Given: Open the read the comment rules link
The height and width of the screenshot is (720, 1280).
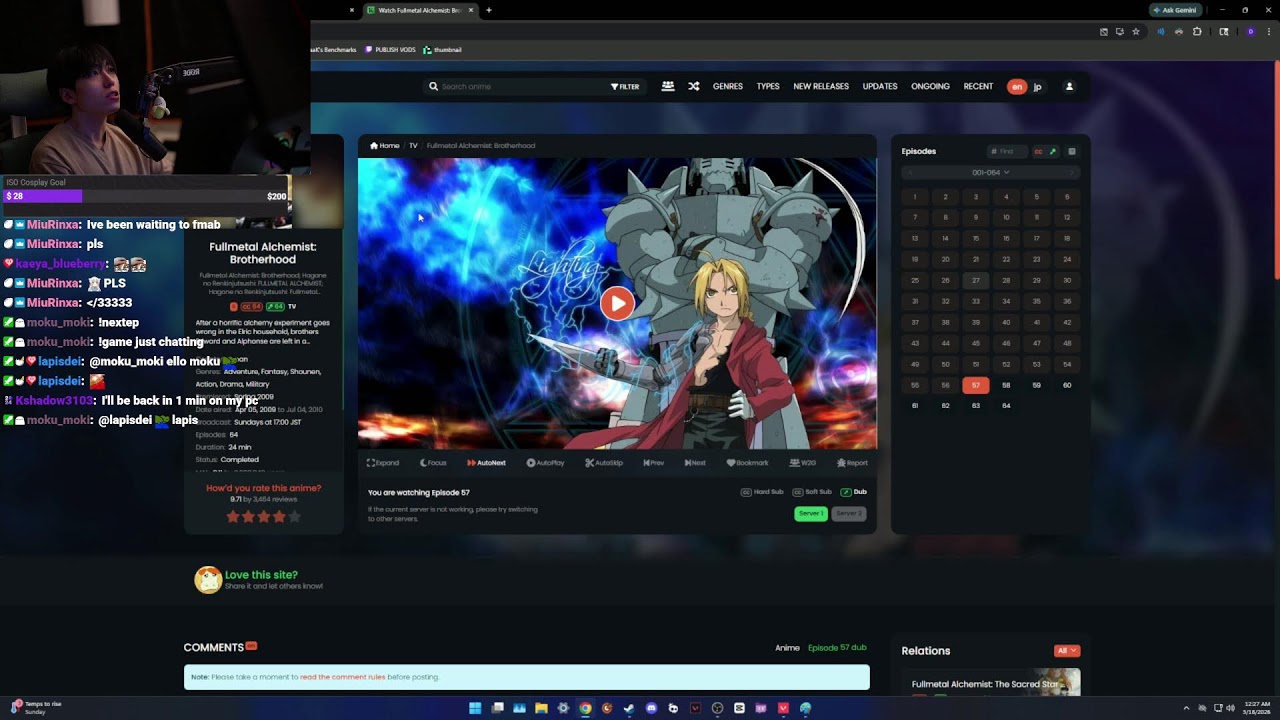Looking at the screenshot, I should [343, 677].
